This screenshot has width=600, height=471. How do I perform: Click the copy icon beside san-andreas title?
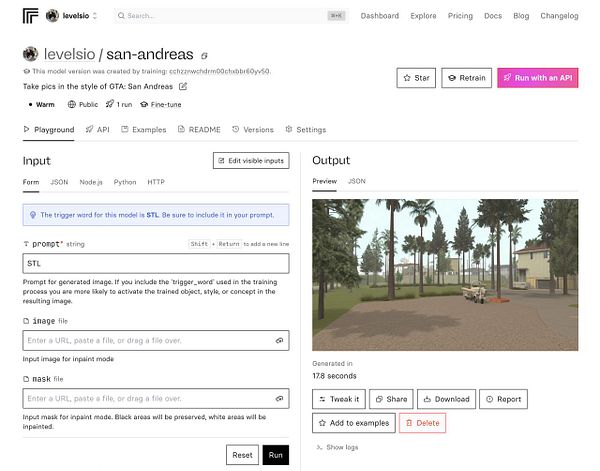click(x=204, y=56)
